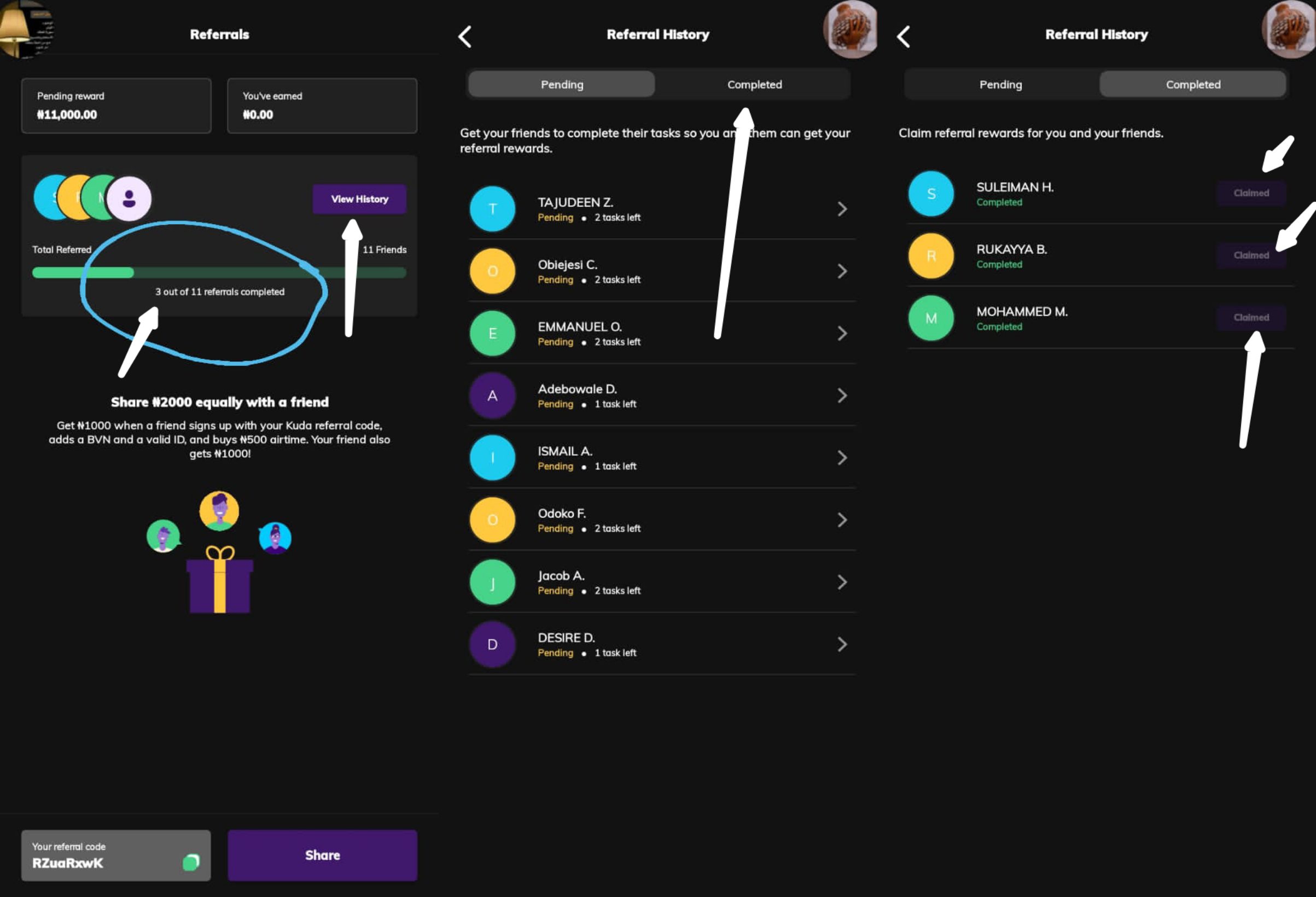Tap the purple person avatar icon in Referrals
This screenshot has width=1316, height=897.
tap(129, 198)
